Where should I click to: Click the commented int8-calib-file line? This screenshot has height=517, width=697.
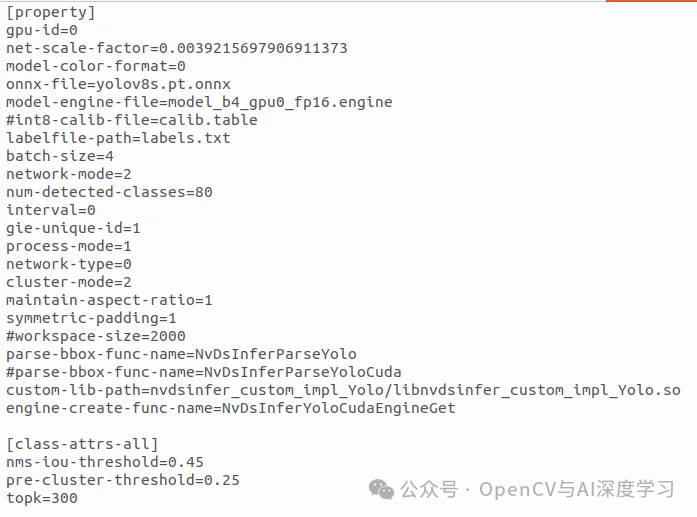pyautogui.click(x=132, y=120)
